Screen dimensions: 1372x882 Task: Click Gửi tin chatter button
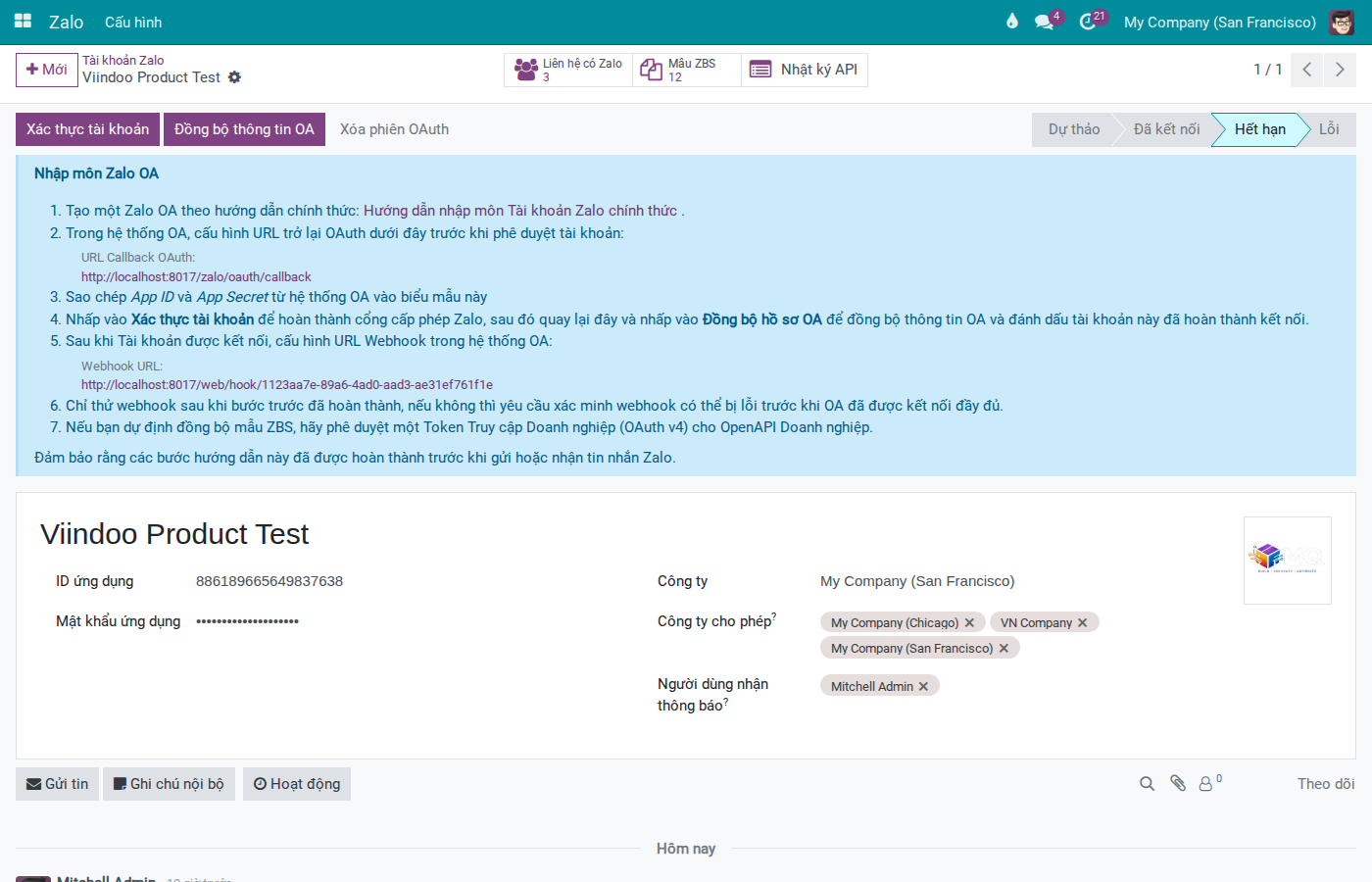58,784
